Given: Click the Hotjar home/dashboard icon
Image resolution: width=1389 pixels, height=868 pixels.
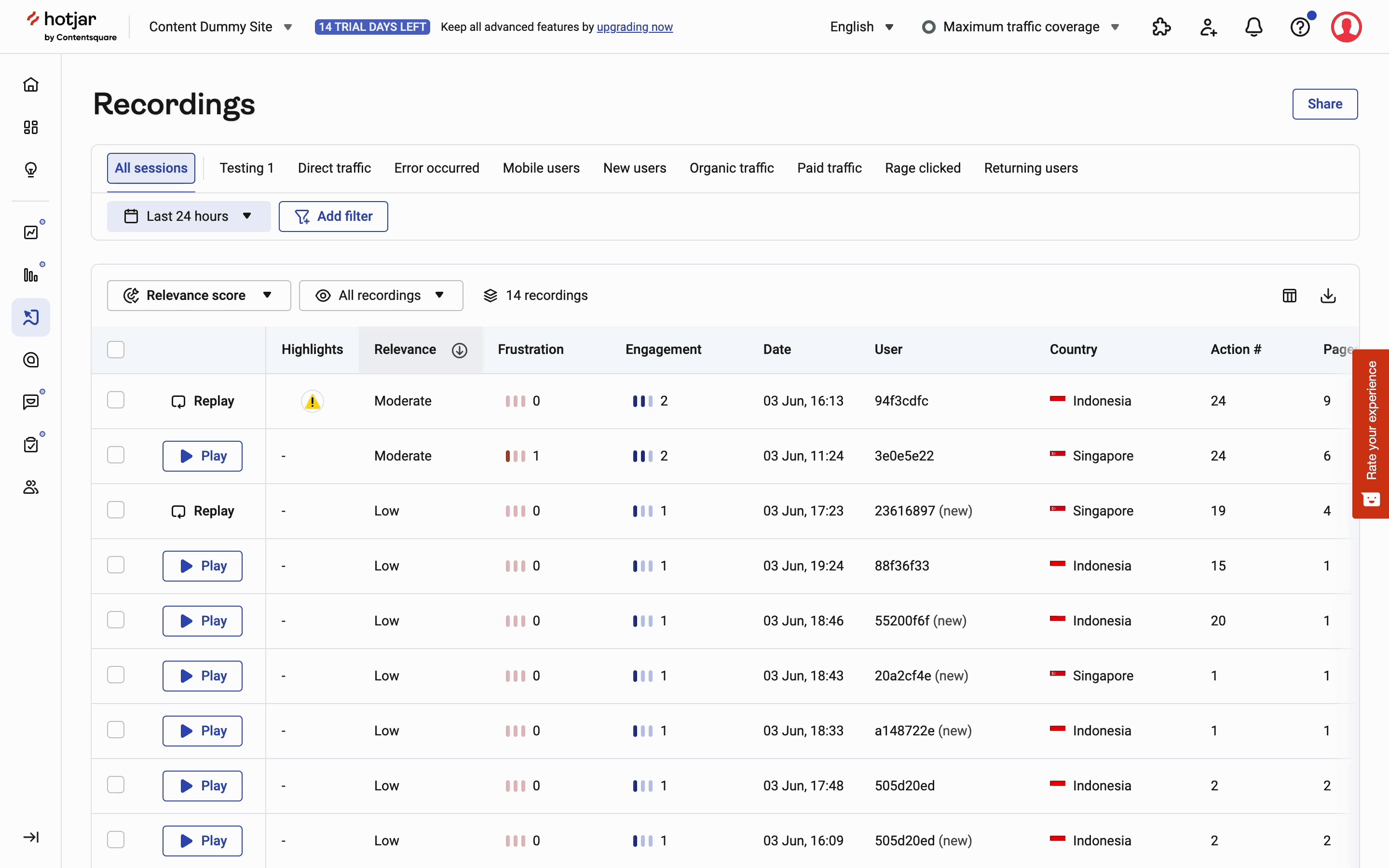Looking at the screenshot, I should (31, 84).
